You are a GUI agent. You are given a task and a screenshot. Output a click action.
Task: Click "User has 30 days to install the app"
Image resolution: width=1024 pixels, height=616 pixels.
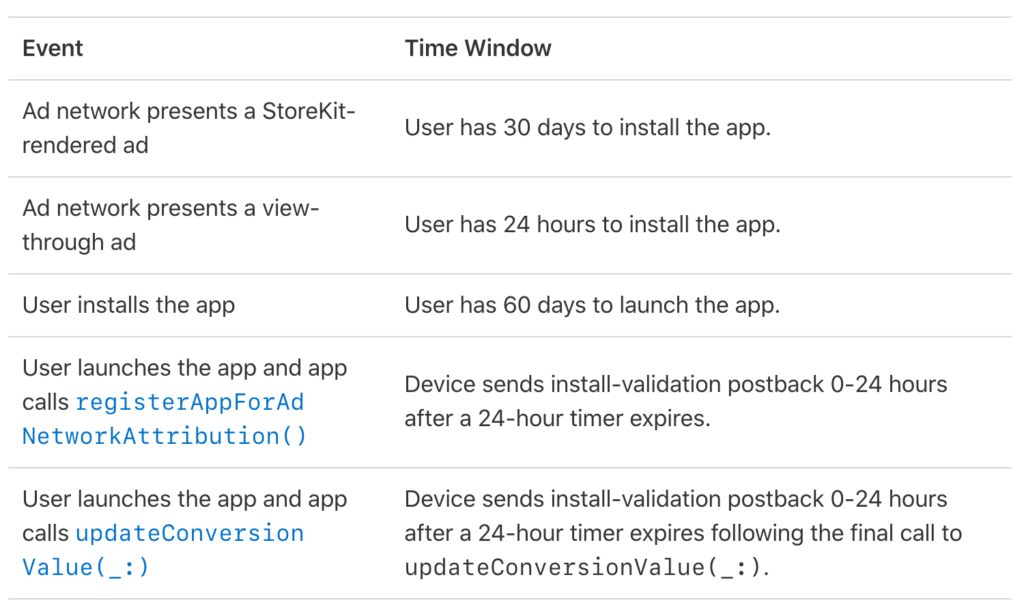pyautogui.click(x=587, y=128)
